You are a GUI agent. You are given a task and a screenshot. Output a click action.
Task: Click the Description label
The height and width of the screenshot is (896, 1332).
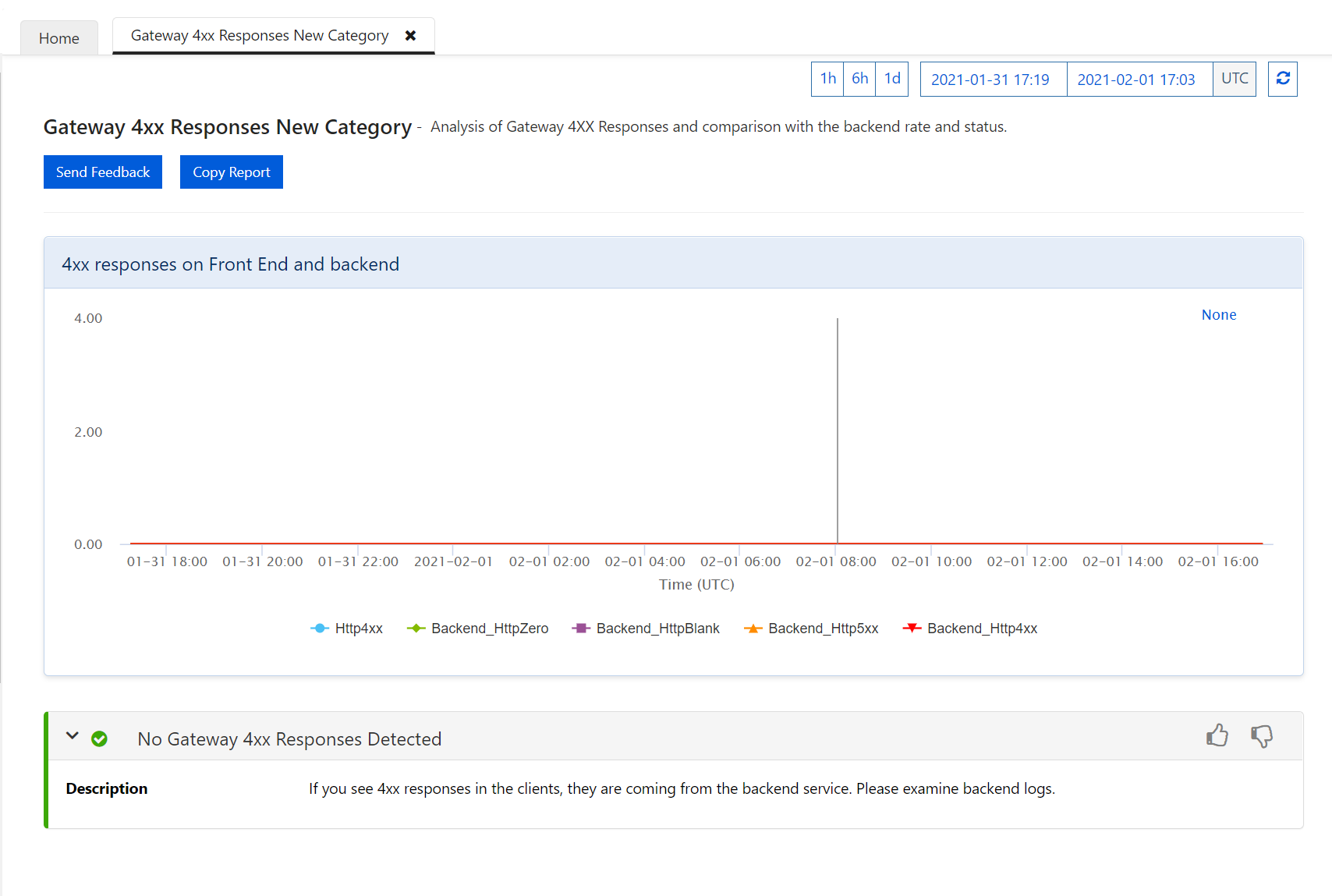[x=107, y=788]
